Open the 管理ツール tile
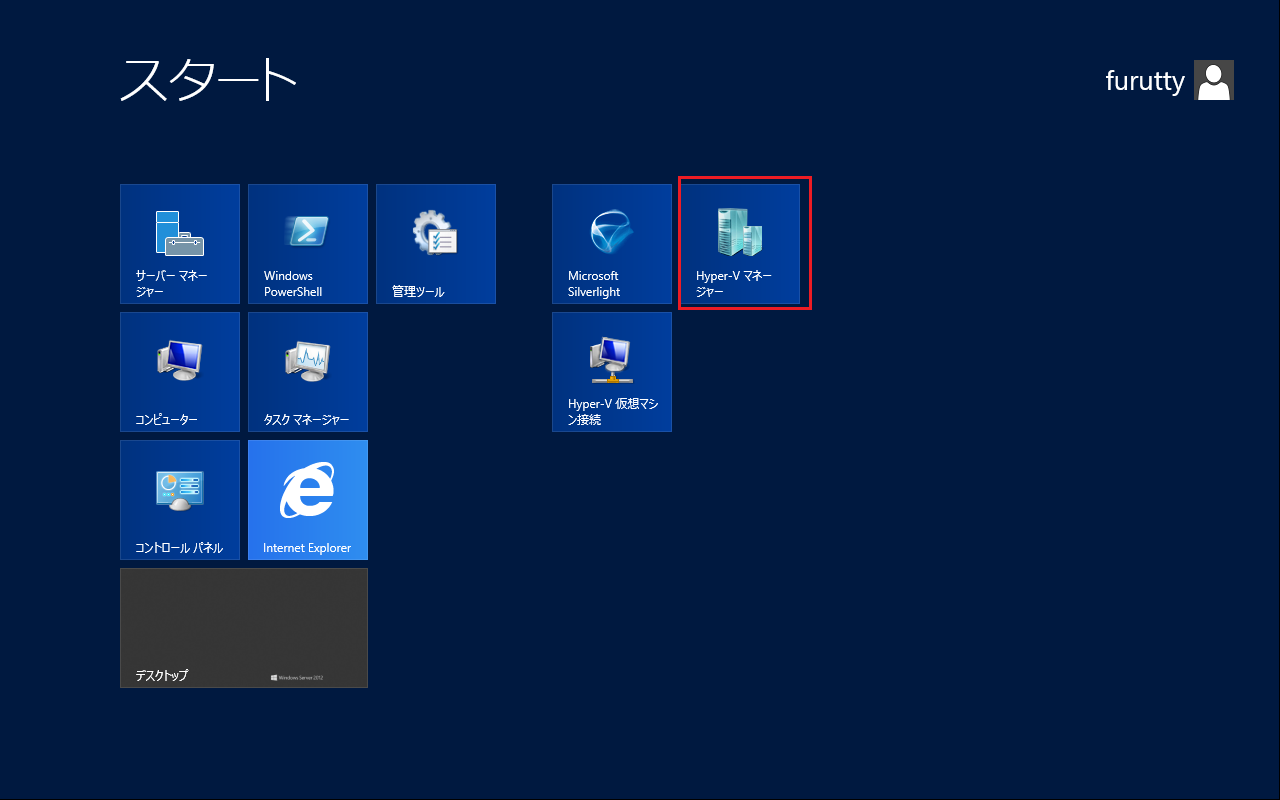 [x=436, y=244]
